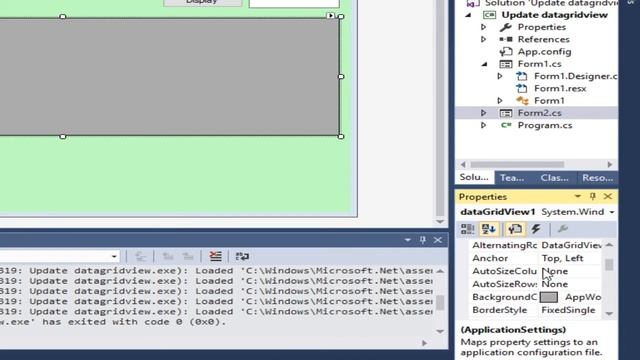This screenshot has height=360, width=640.
Task: Switch to the Solution Explorer tab
Action: pyautogui.click(x=474, y=178)
